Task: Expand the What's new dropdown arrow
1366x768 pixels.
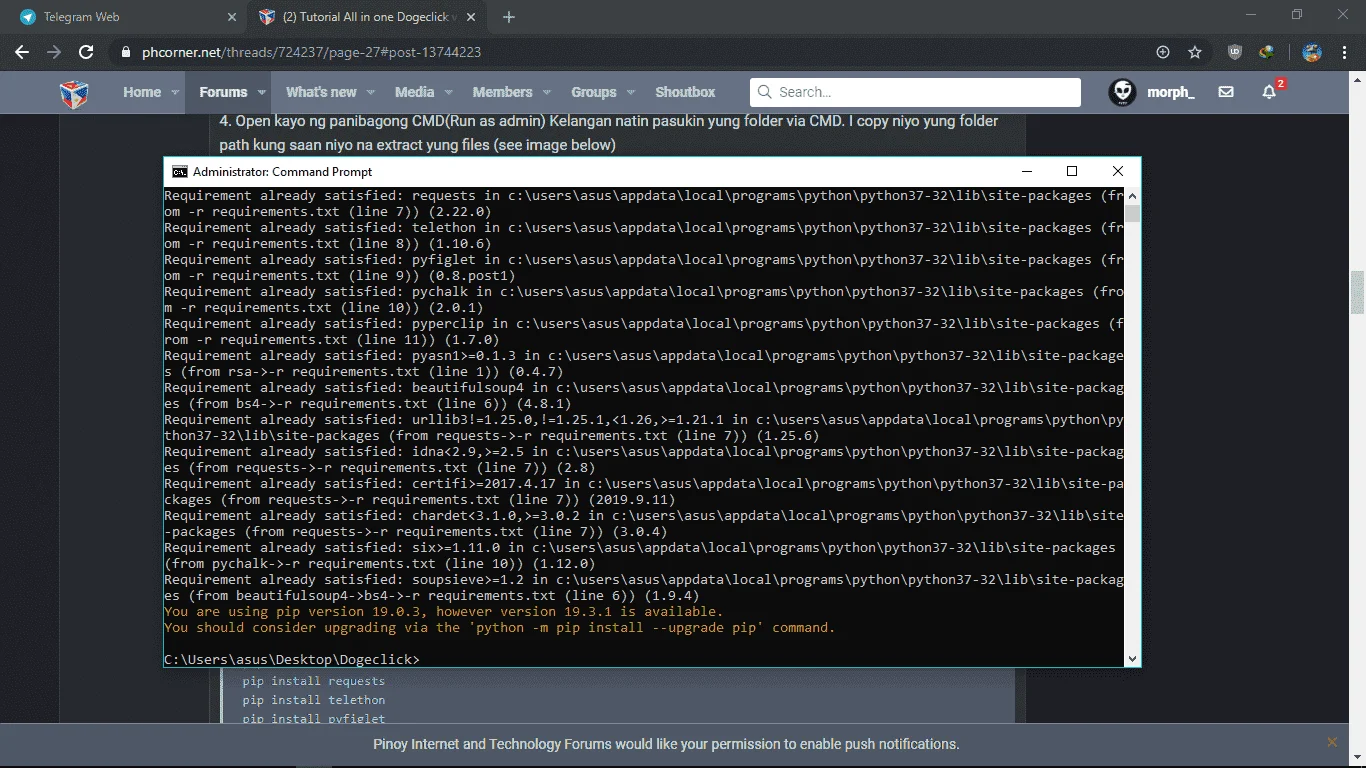Action: pos(370,92)
